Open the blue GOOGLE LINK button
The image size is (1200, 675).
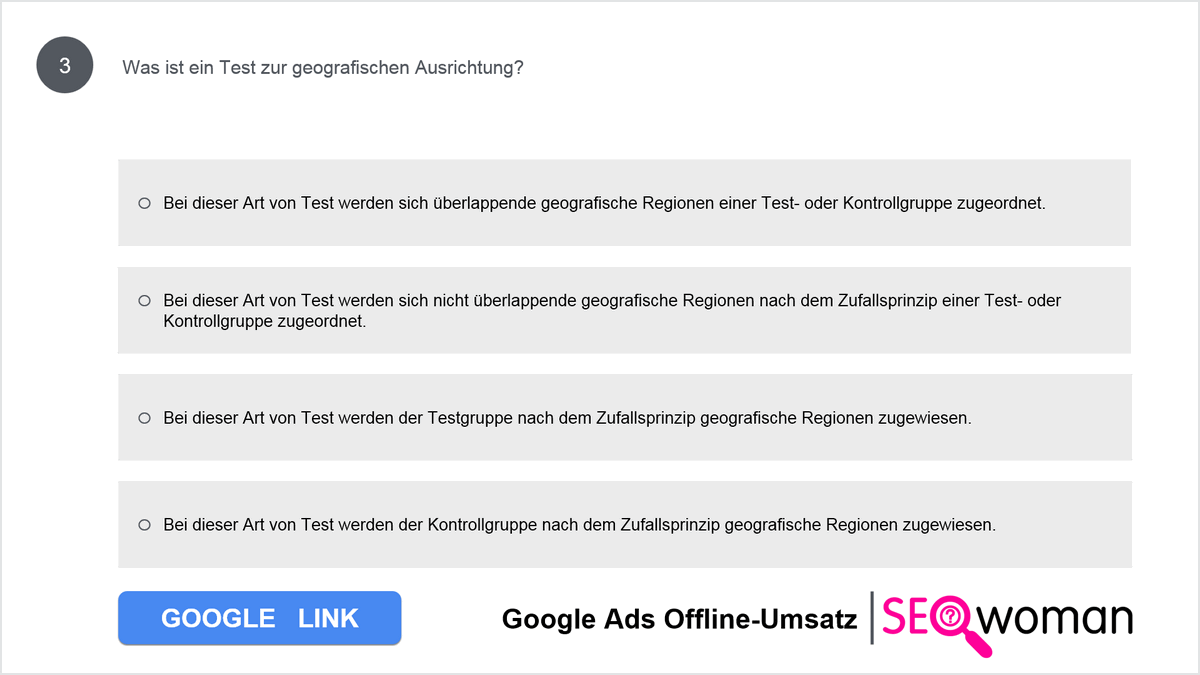coord(259,618)
